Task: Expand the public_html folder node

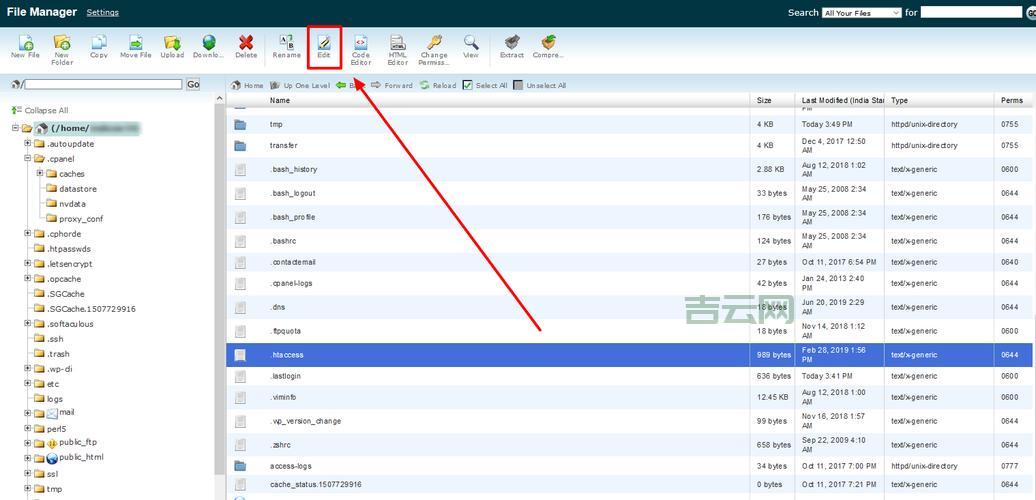Action: [x=28, y=458]
